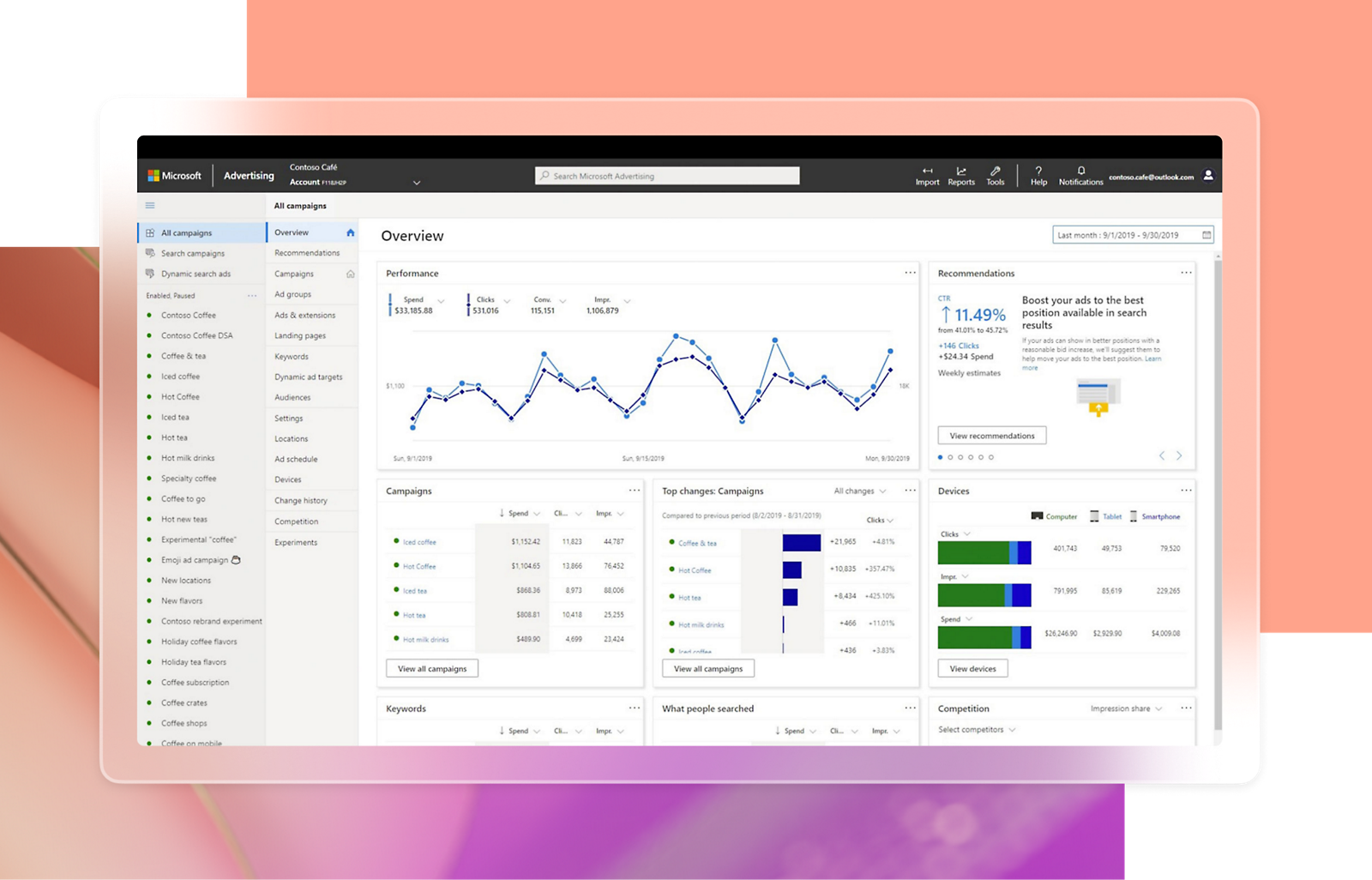Open Competition card more options ellipsis
The width and height of the screenshot is (1372, 880).
coord(1186,708)
